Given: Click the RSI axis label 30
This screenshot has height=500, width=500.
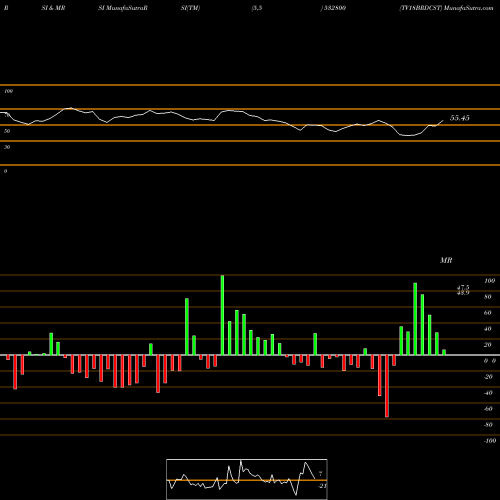Looking at the screenshot, I should (x=7, y=147).
